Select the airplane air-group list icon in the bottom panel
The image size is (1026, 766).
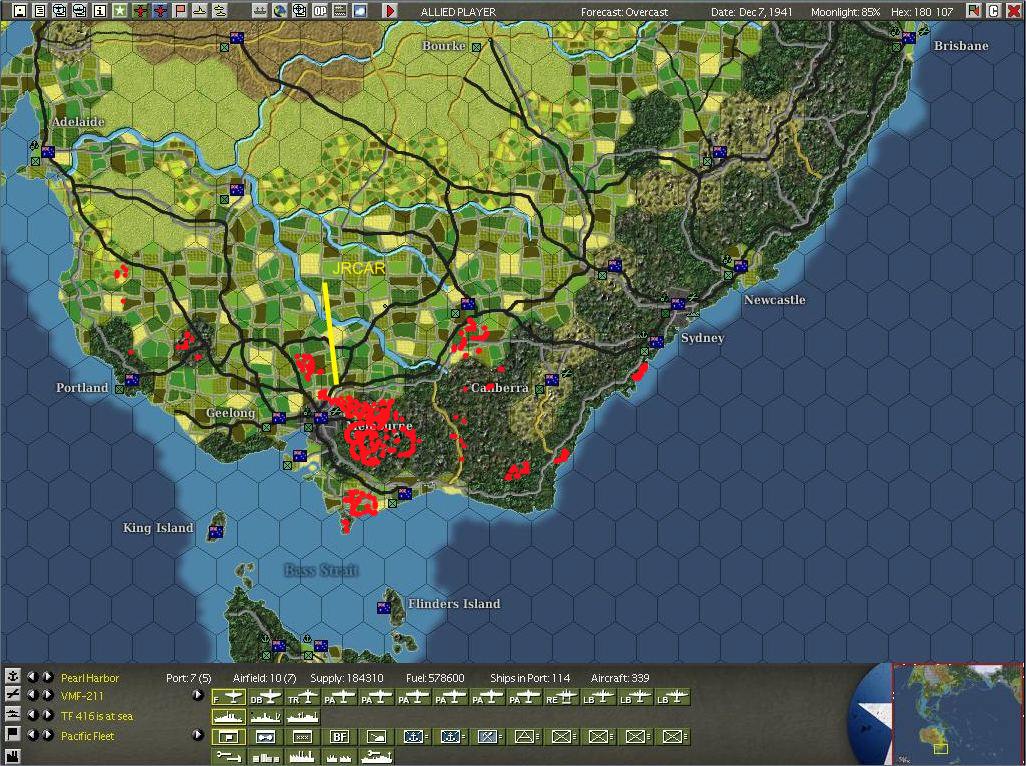pyautogui.click(x=12, y=695)
